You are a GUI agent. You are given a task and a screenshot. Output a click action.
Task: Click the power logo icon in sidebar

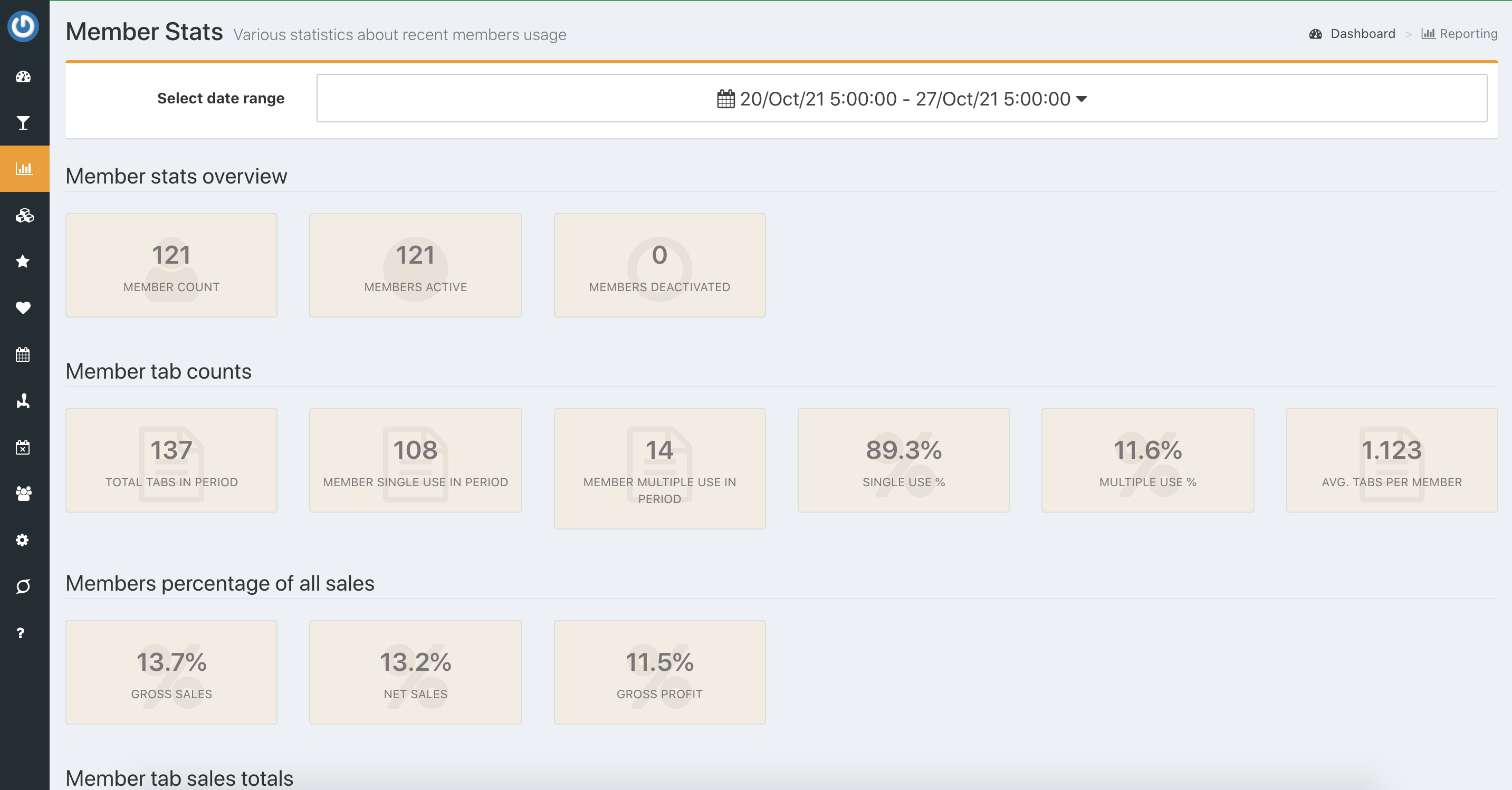24,26
